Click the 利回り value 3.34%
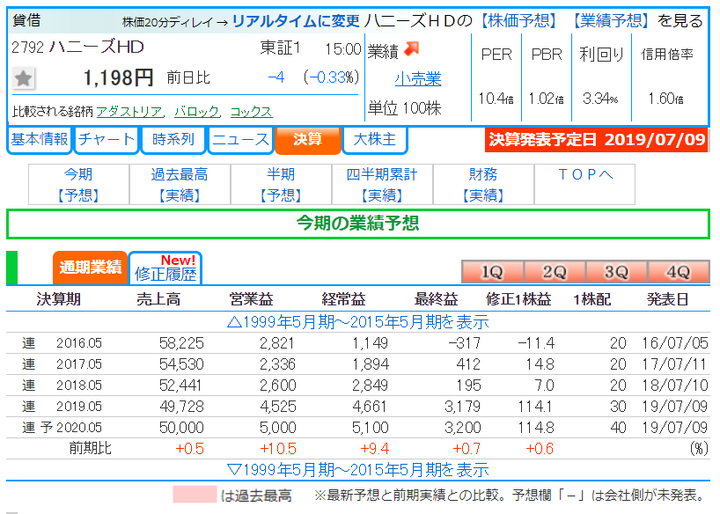This screenshot has height=514, width=720. click(x=600, y=98)
